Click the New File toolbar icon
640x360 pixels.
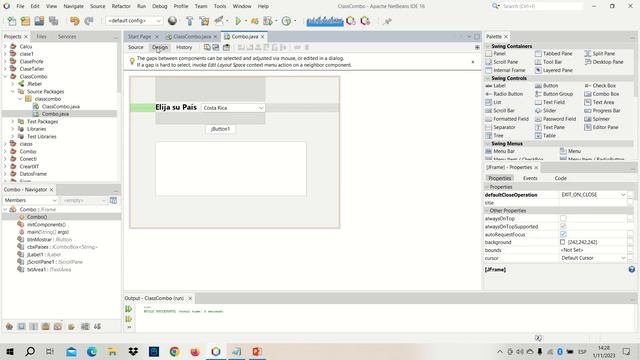click(x=12, y=21)
